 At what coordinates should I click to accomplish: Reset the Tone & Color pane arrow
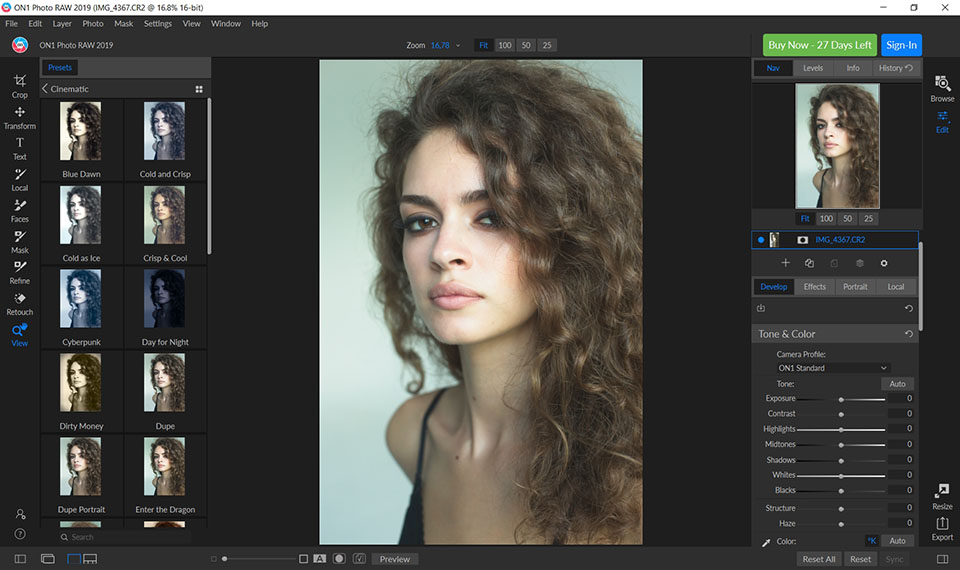(909, 334)
